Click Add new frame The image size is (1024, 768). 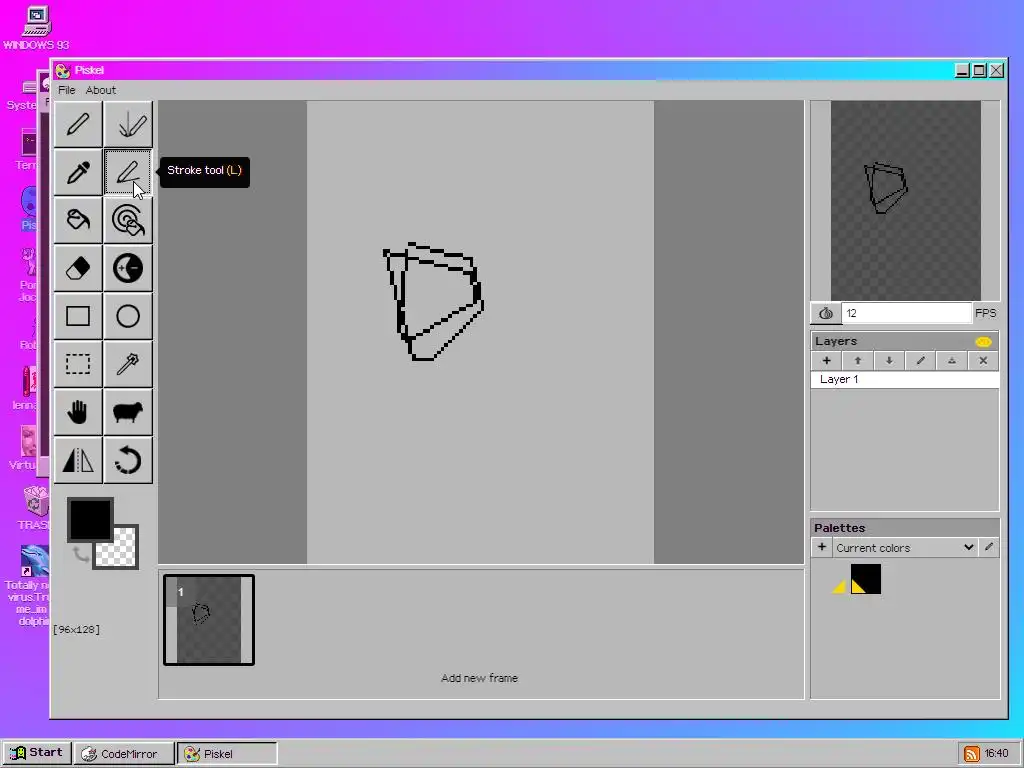tap(479, 678)
